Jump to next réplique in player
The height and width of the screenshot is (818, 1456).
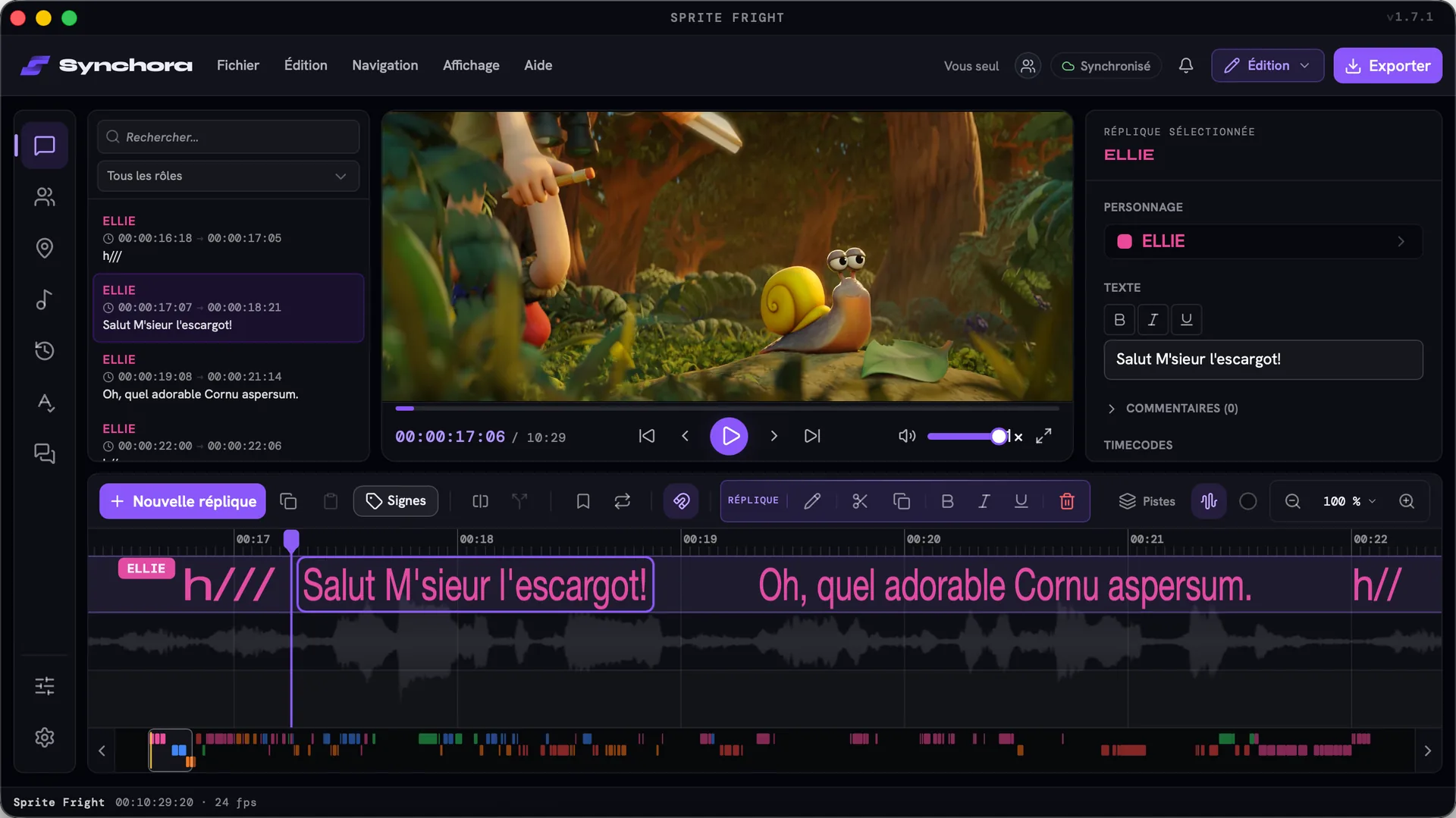coord(812,436)
